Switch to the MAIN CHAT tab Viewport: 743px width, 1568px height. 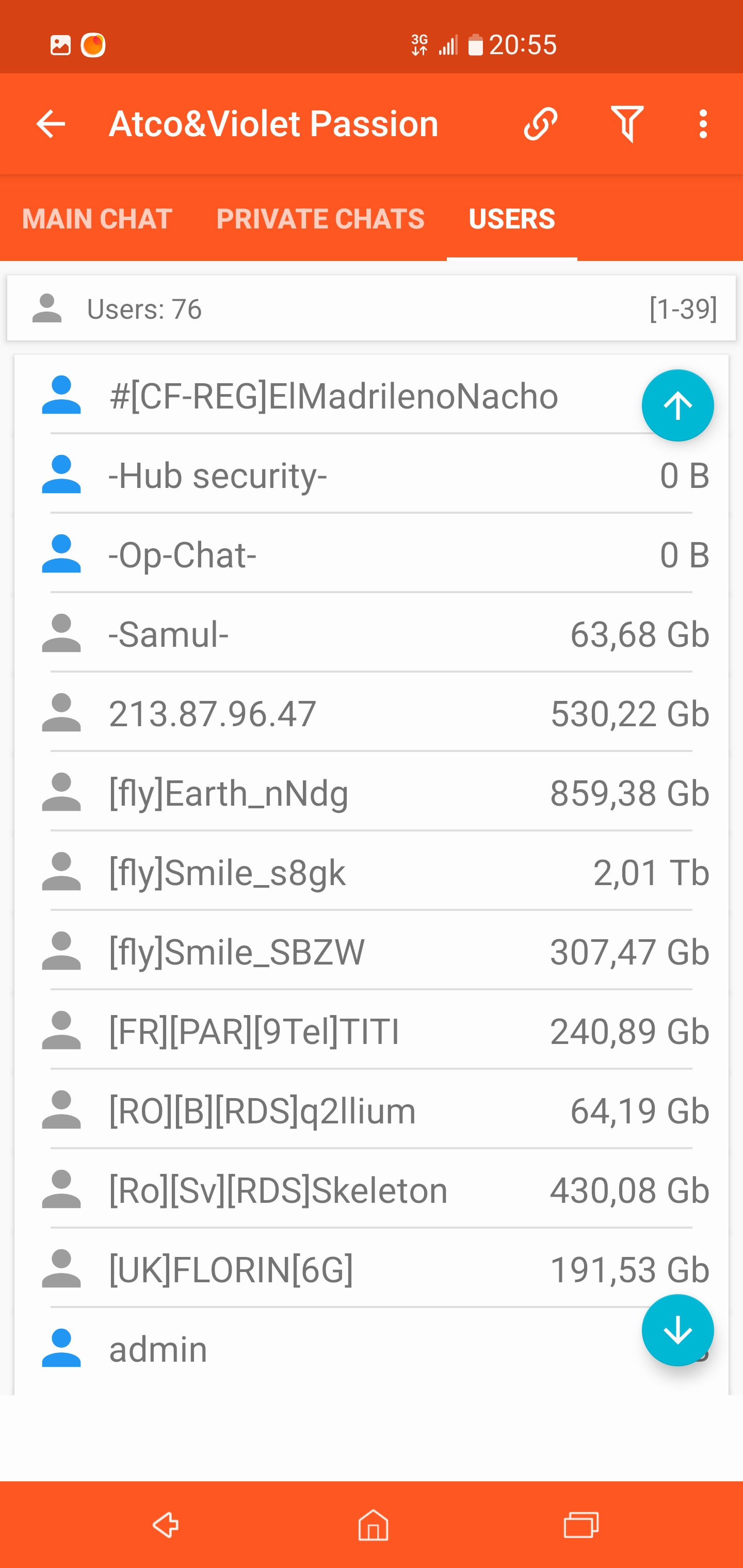(98, 219)
